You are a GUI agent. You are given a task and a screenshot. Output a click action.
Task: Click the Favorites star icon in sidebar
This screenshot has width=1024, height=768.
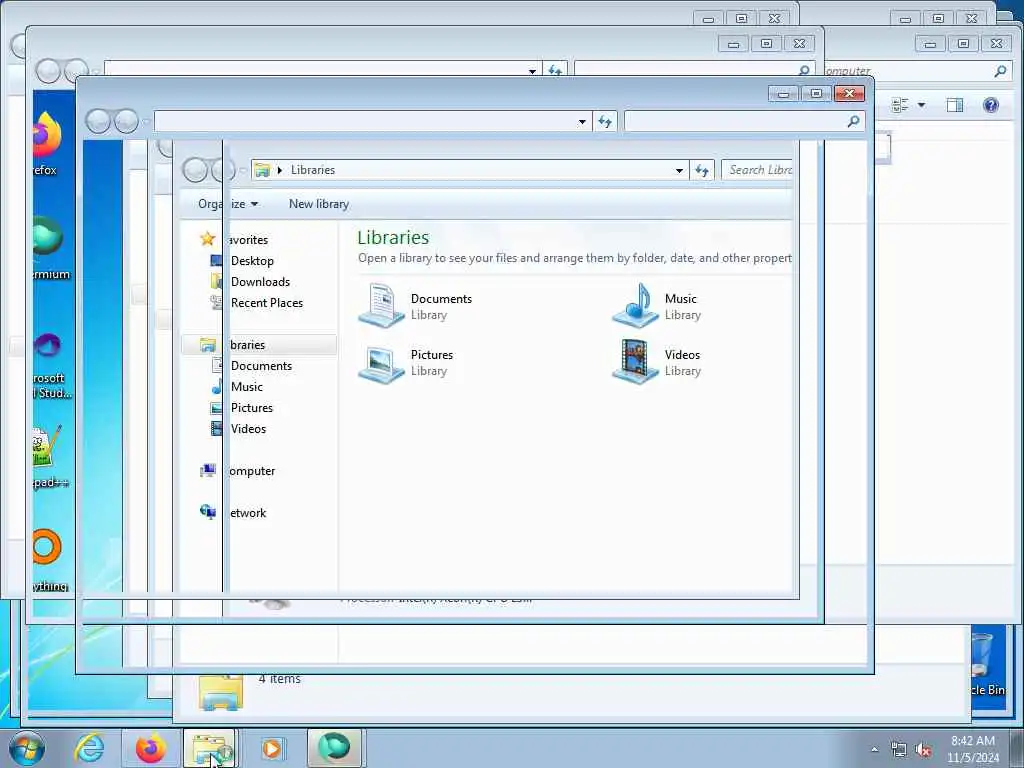point(208,239)
